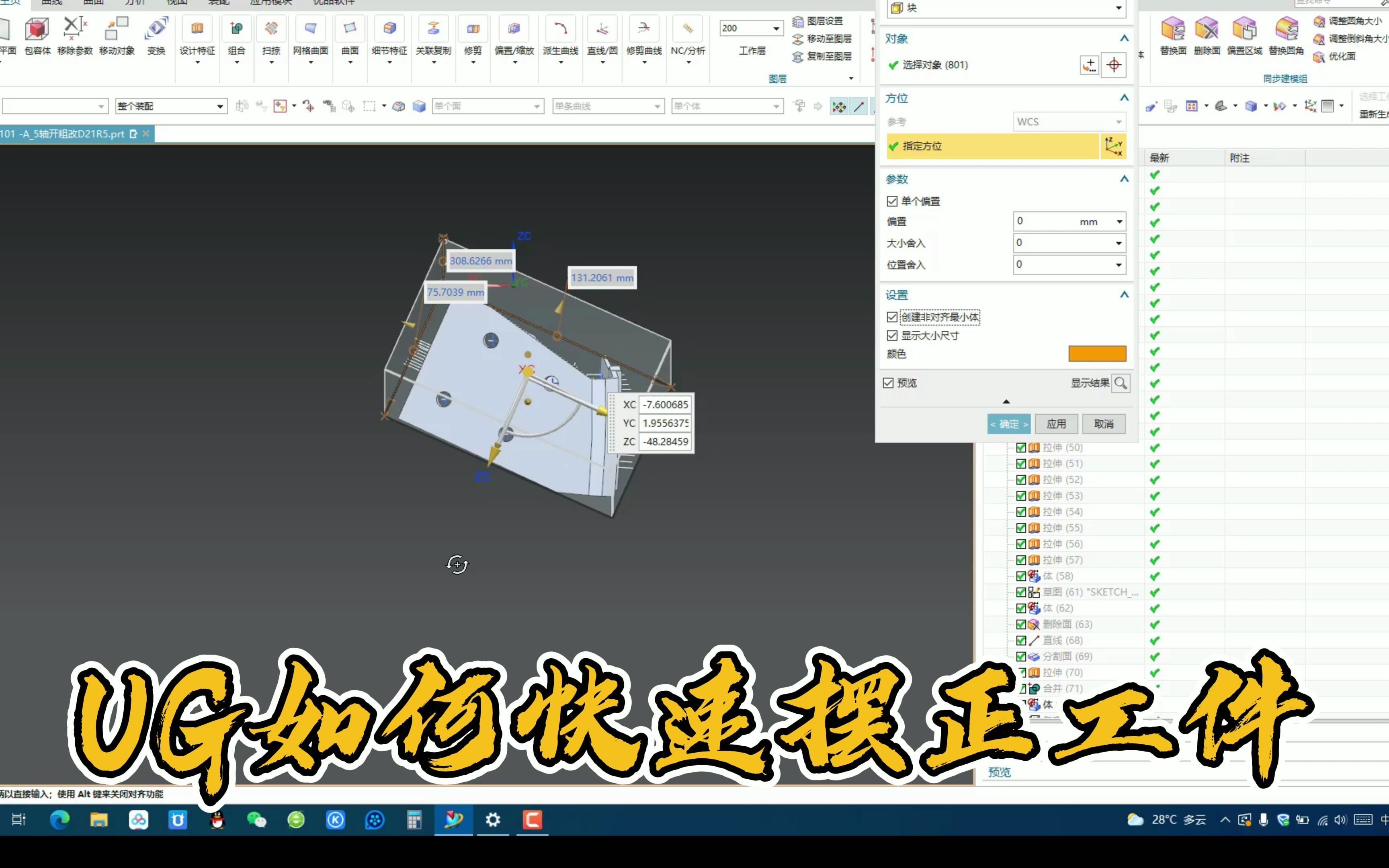Screen dimensions: 1389x868
Task: Uncheck the 删除面 (63) feature checkbox
Action: (1021, 624)
